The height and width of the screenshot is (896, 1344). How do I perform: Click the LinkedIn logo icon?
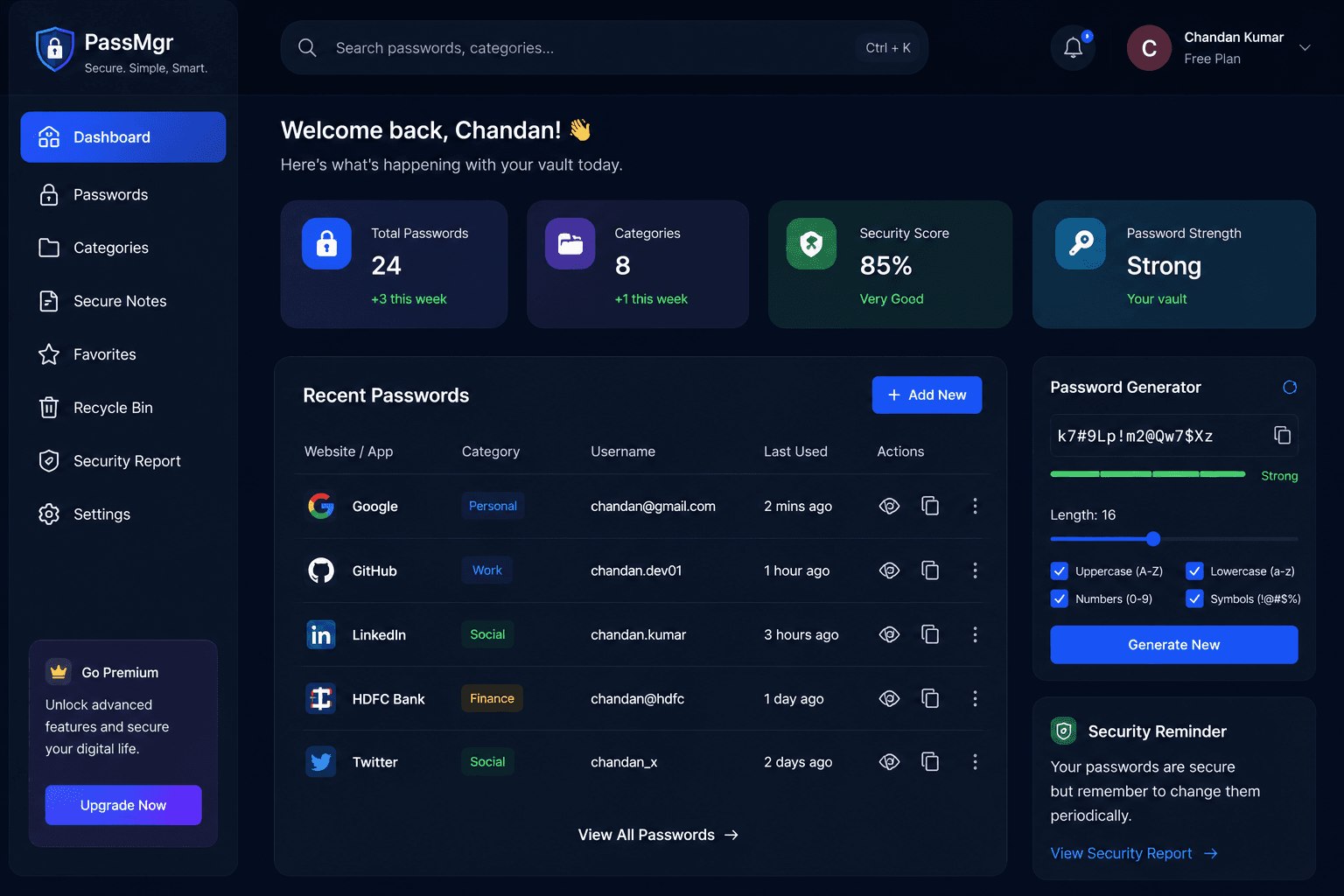point(321,634)
